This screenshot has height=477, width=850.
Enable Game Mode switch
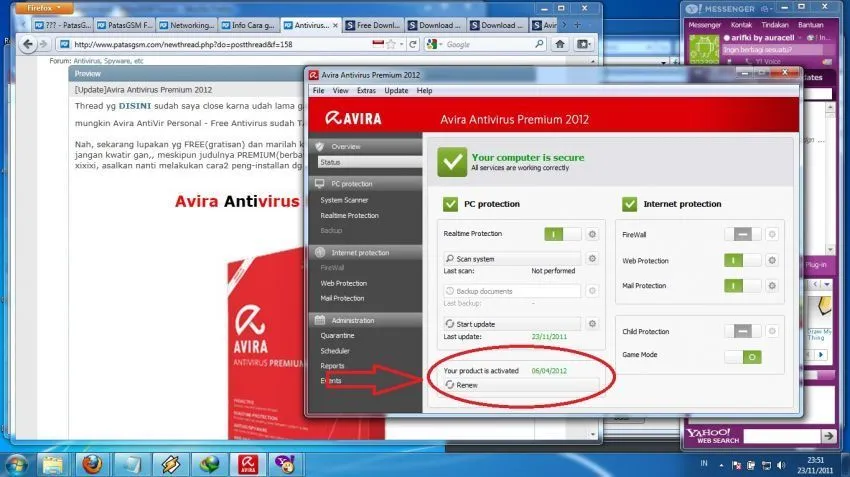tap(742, 357)
